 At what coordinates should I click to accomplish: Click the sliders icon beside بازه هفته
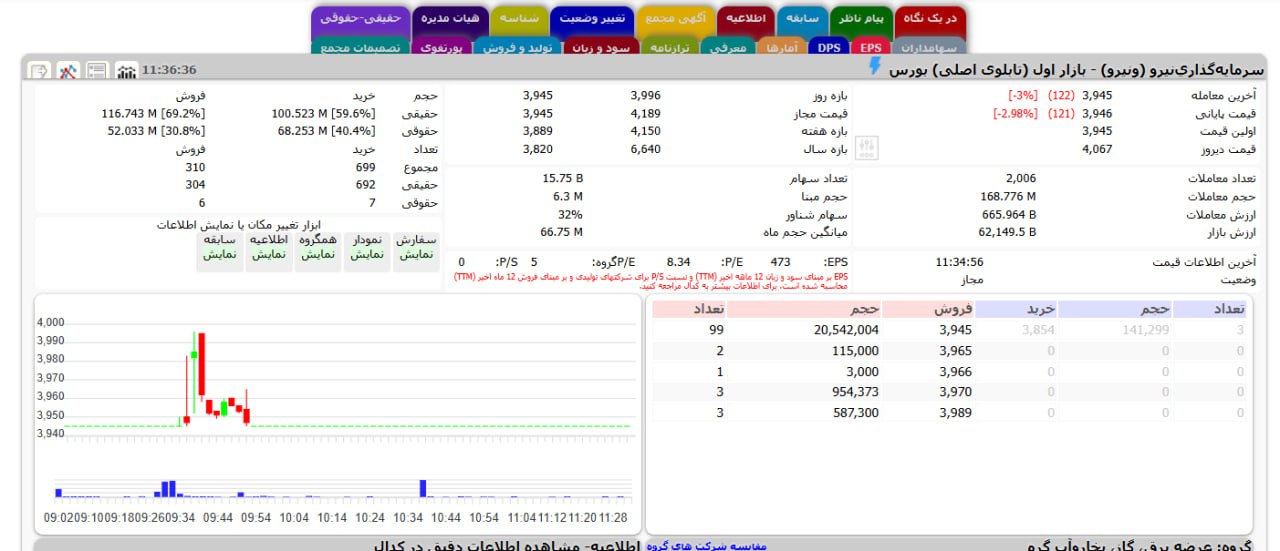[x=869, y=147]
